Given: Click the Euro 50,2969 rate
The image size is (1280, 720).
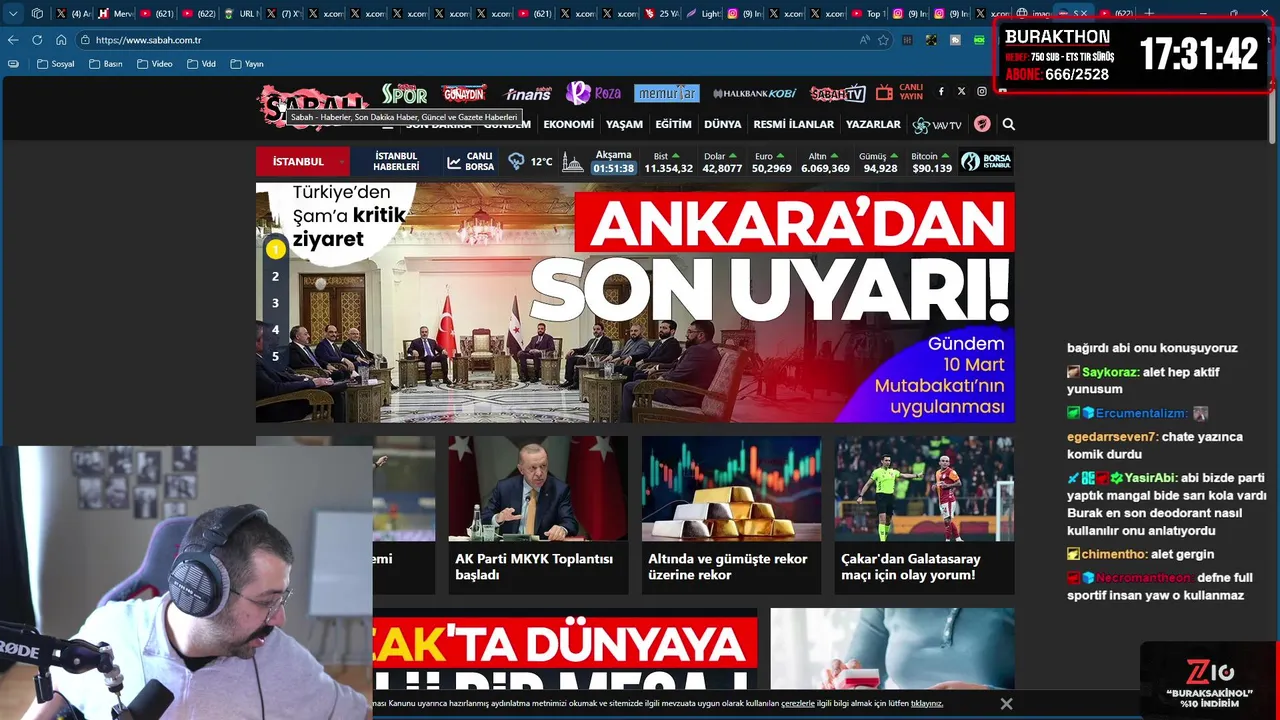Looking at the screenshot, I should (772, 162).
